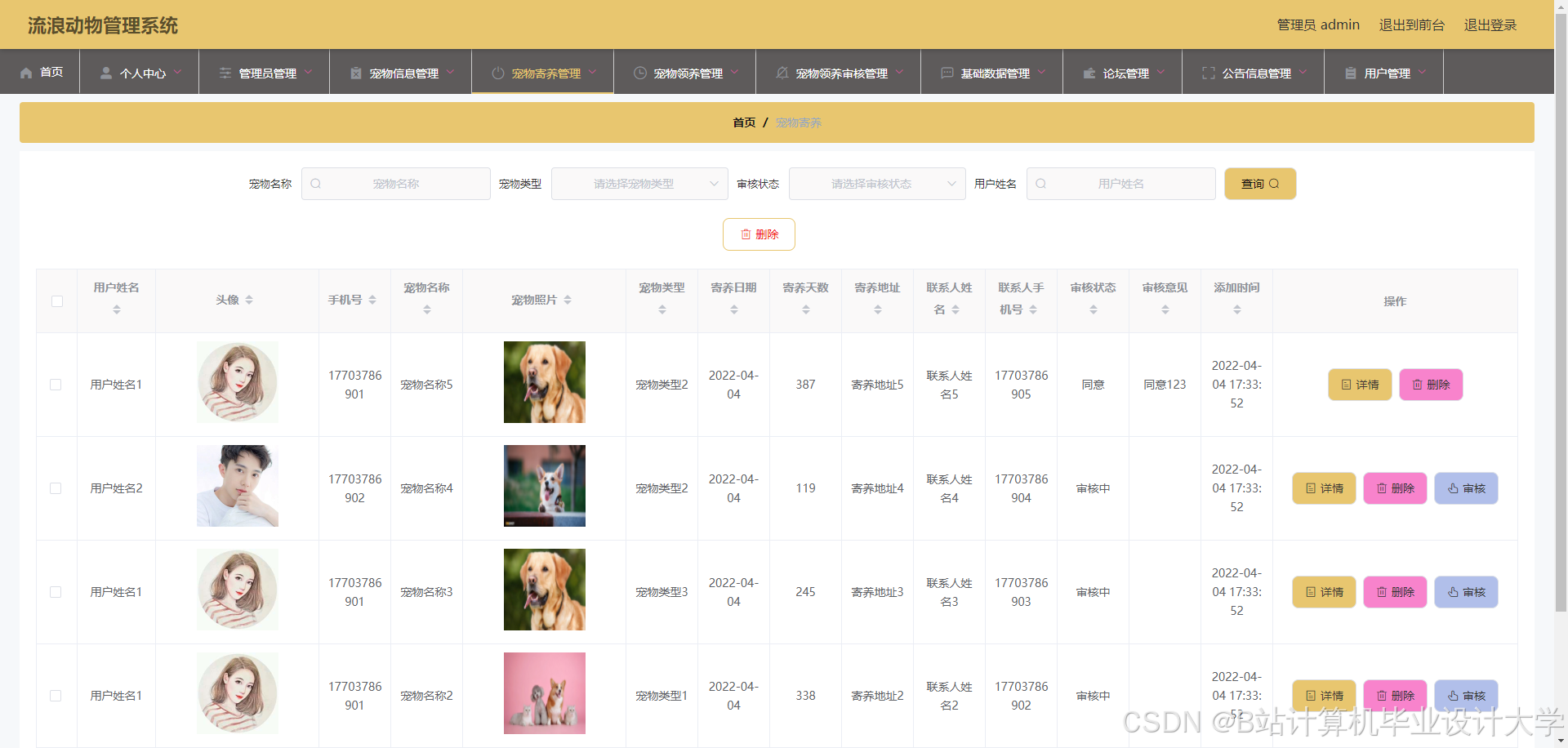Open the pink pet photo of 宠物名称2
This screenshot has width=1568, height=748.
point(545,693)
